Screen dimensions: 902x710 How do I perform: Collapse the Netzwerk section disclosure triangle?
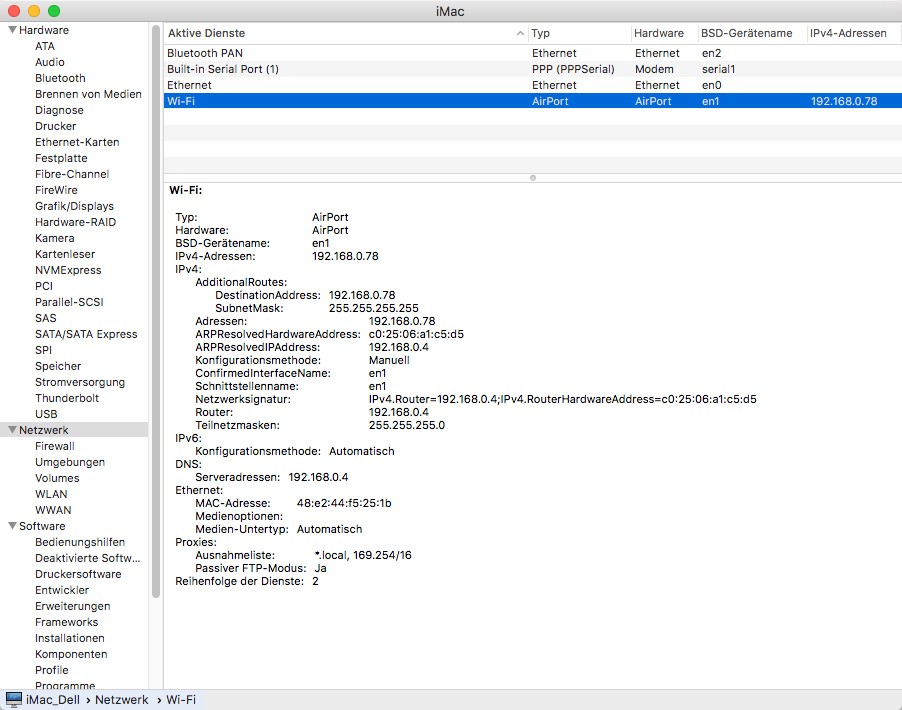coord(12,430)
